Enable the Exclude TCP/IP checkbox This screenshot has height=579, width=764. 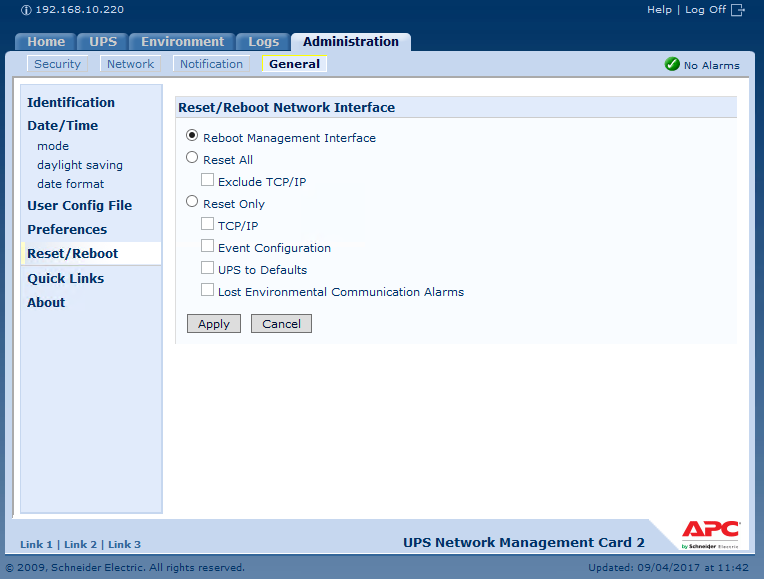207,181
